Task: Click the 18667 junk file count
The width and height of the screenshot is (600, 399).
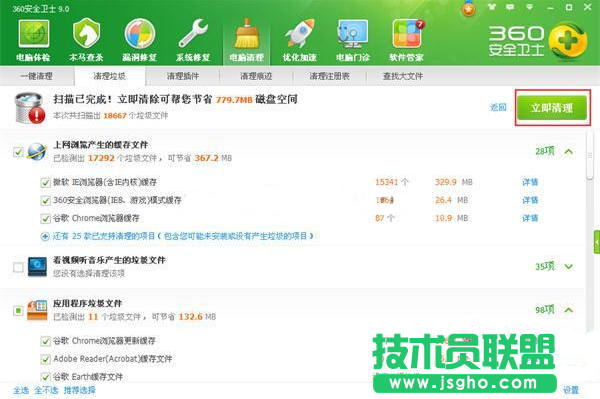Action: click(115, 116)
